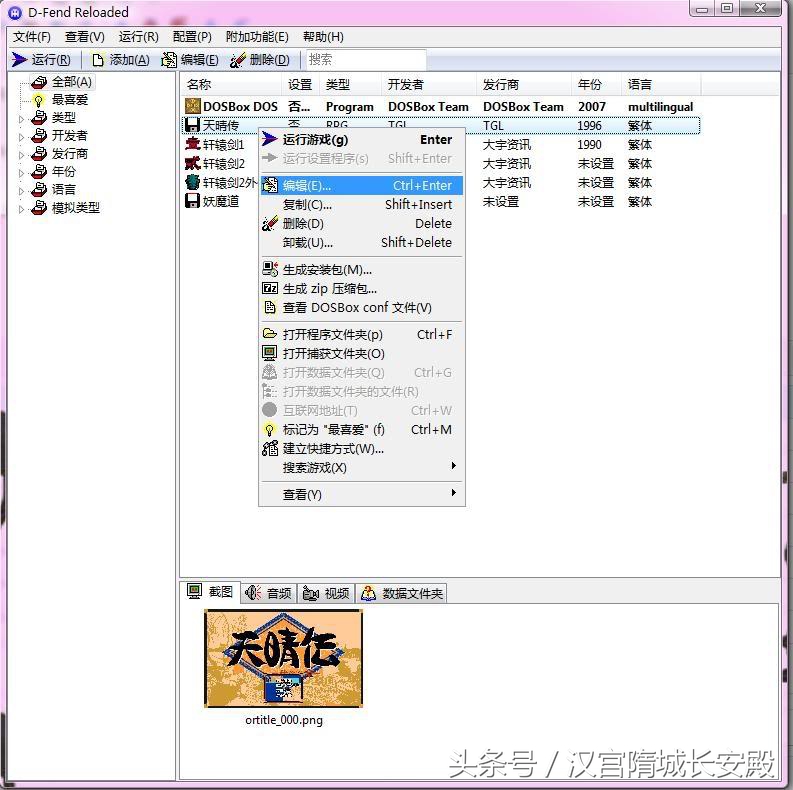Image resolution: width=793 pixels, height=790 pixels.
Task: Click 添加(A) toolbar button label
Action: 129,60
